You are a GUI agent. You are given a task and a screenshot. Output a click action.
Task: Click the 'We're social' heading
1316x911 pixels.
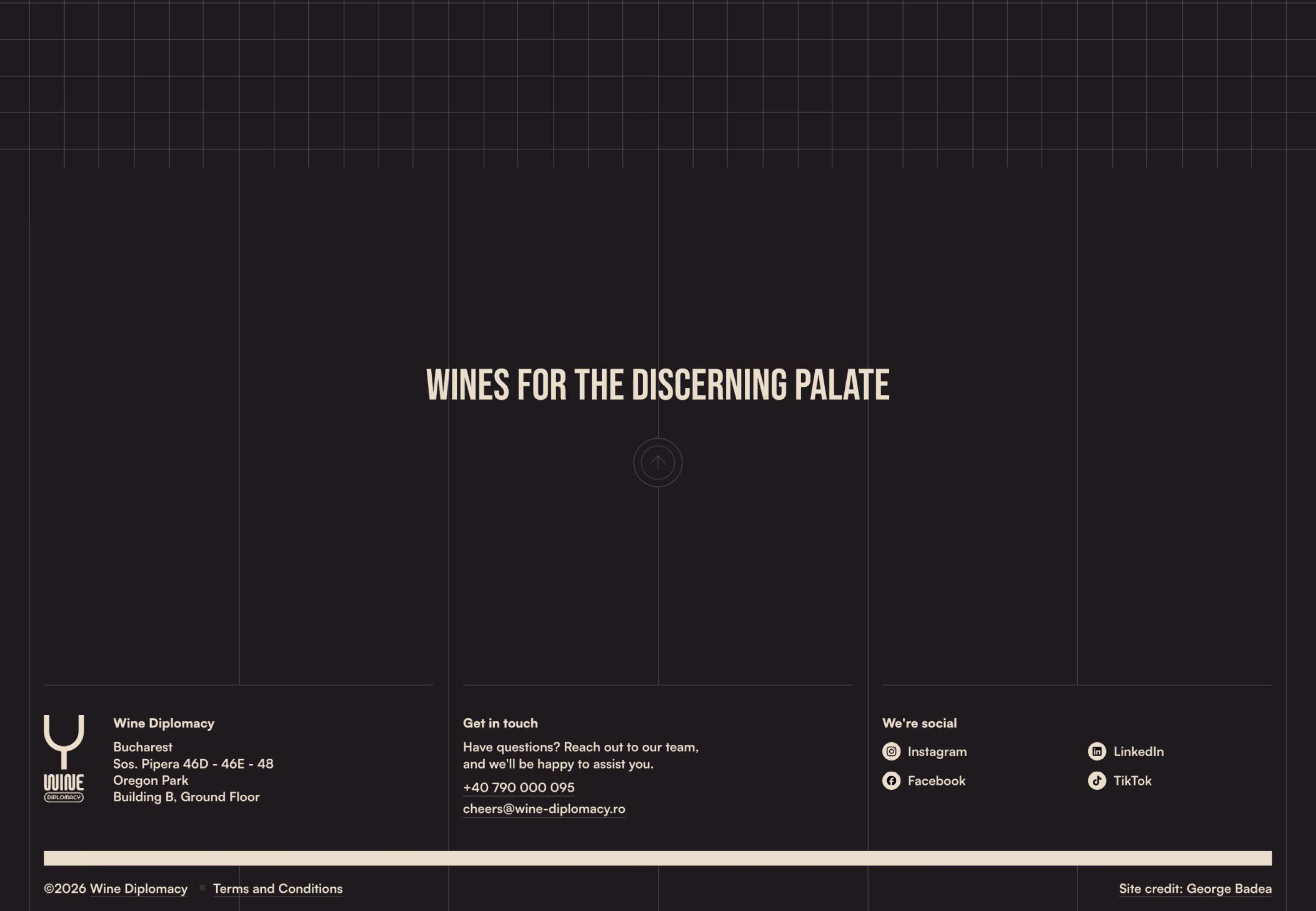pos(919,723)
